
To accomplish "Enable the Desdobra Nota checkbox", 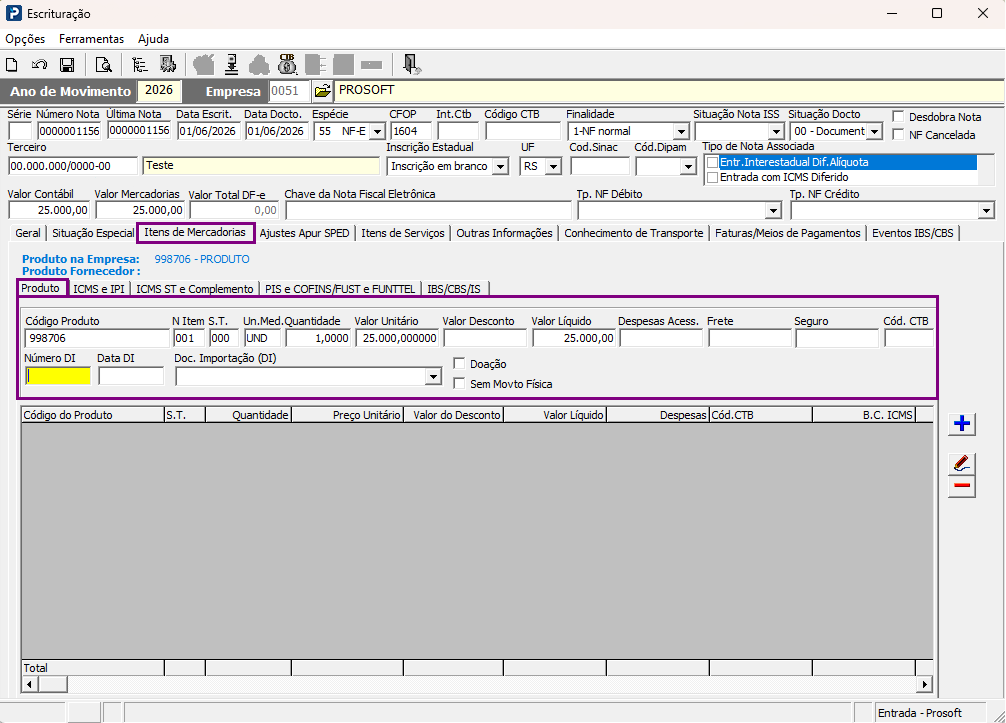I will [x=899, y=117].
